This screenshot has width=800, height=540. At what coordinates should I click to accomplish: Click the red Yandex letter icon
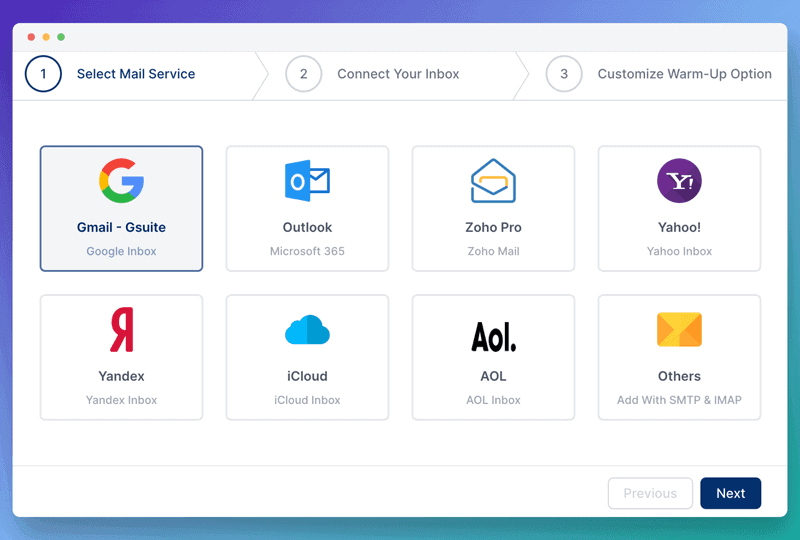121,330
